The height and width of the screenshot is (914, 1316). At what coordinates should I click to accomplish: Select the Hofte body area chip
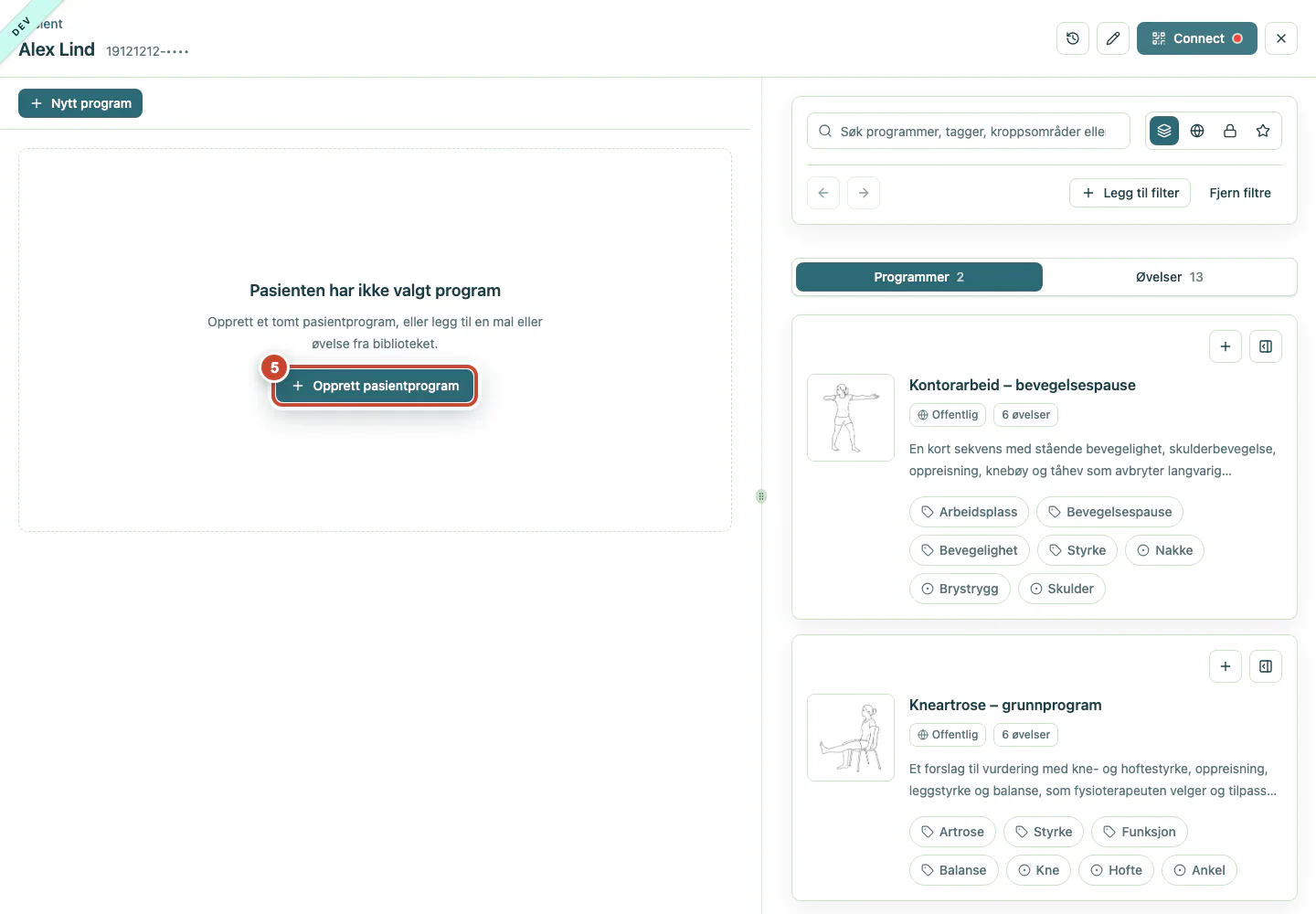1116,870
